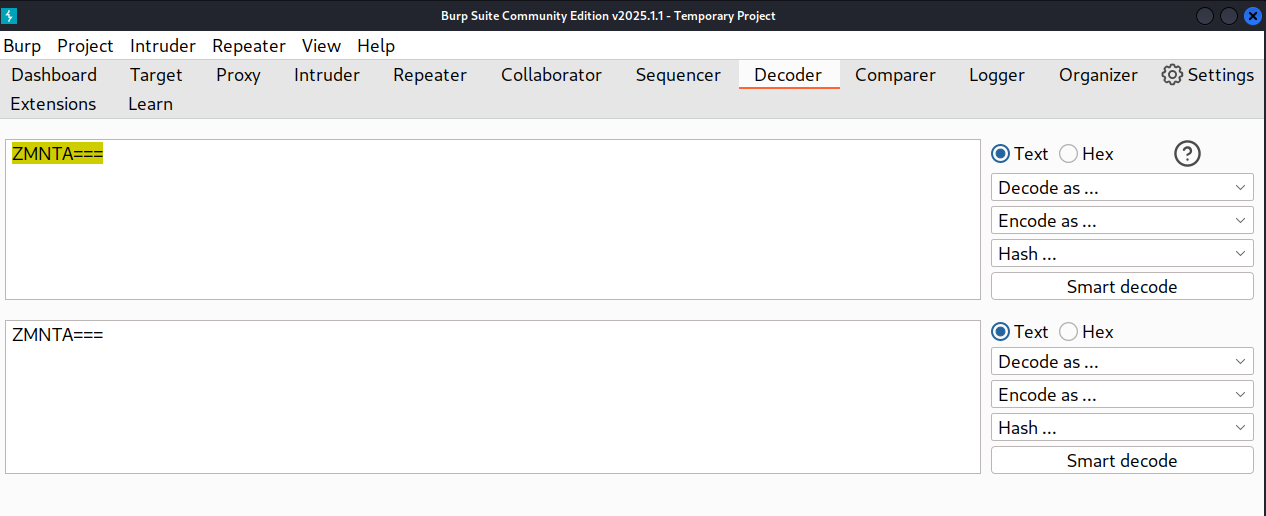
Task: Expand lower panel 'Encode as ...' dropdown
Action: (x=1122, y=394)
